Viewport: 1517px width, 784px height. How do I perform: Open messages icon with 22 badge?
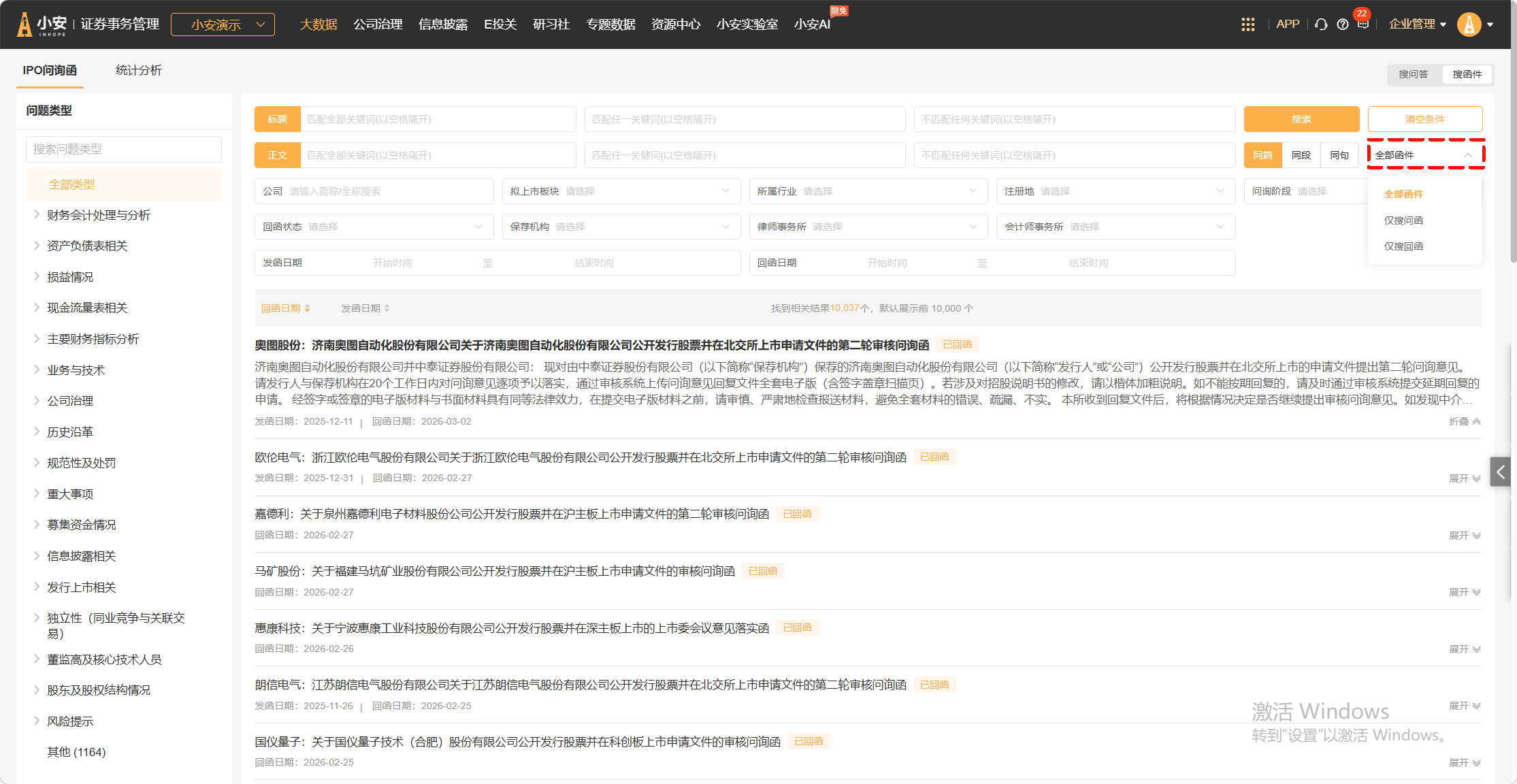pyautogui.click(x=1363, y=24)
